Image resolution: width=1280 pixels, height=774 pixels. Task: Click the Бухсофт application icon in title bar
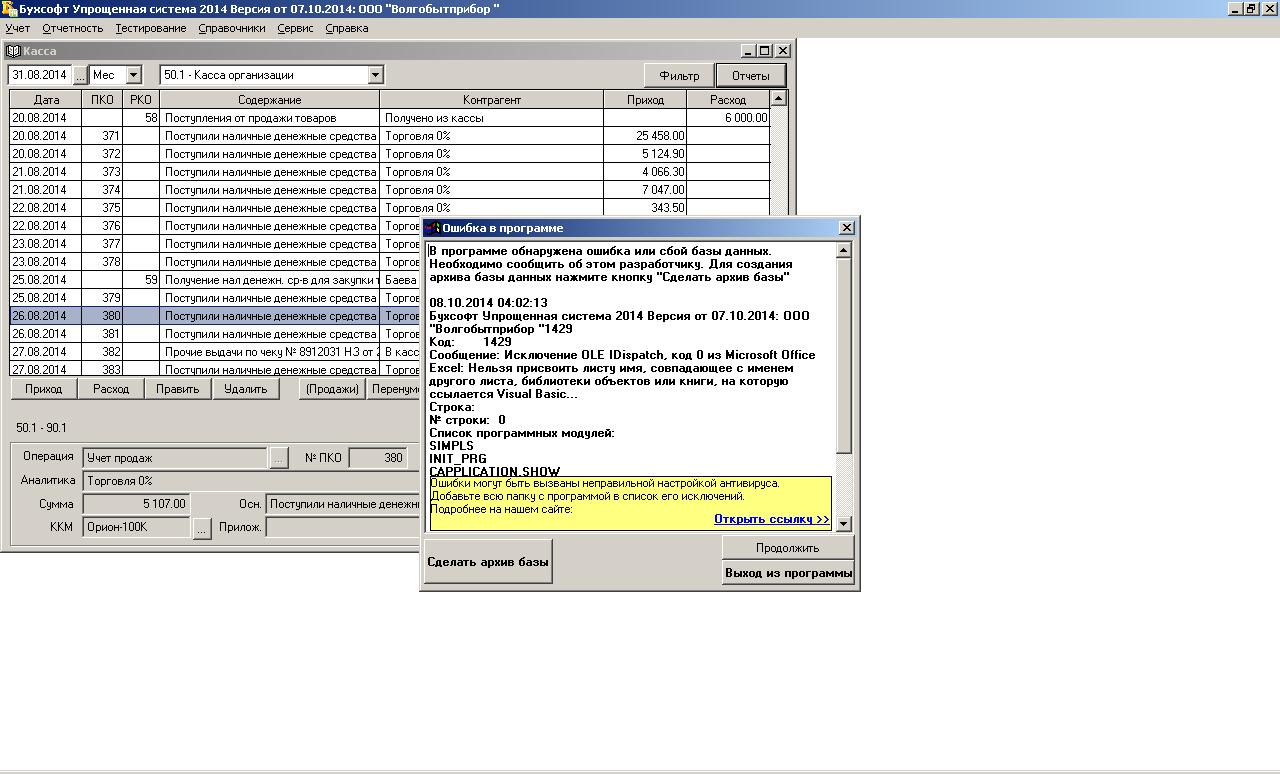pyautogui.click(x=9, y=9)
